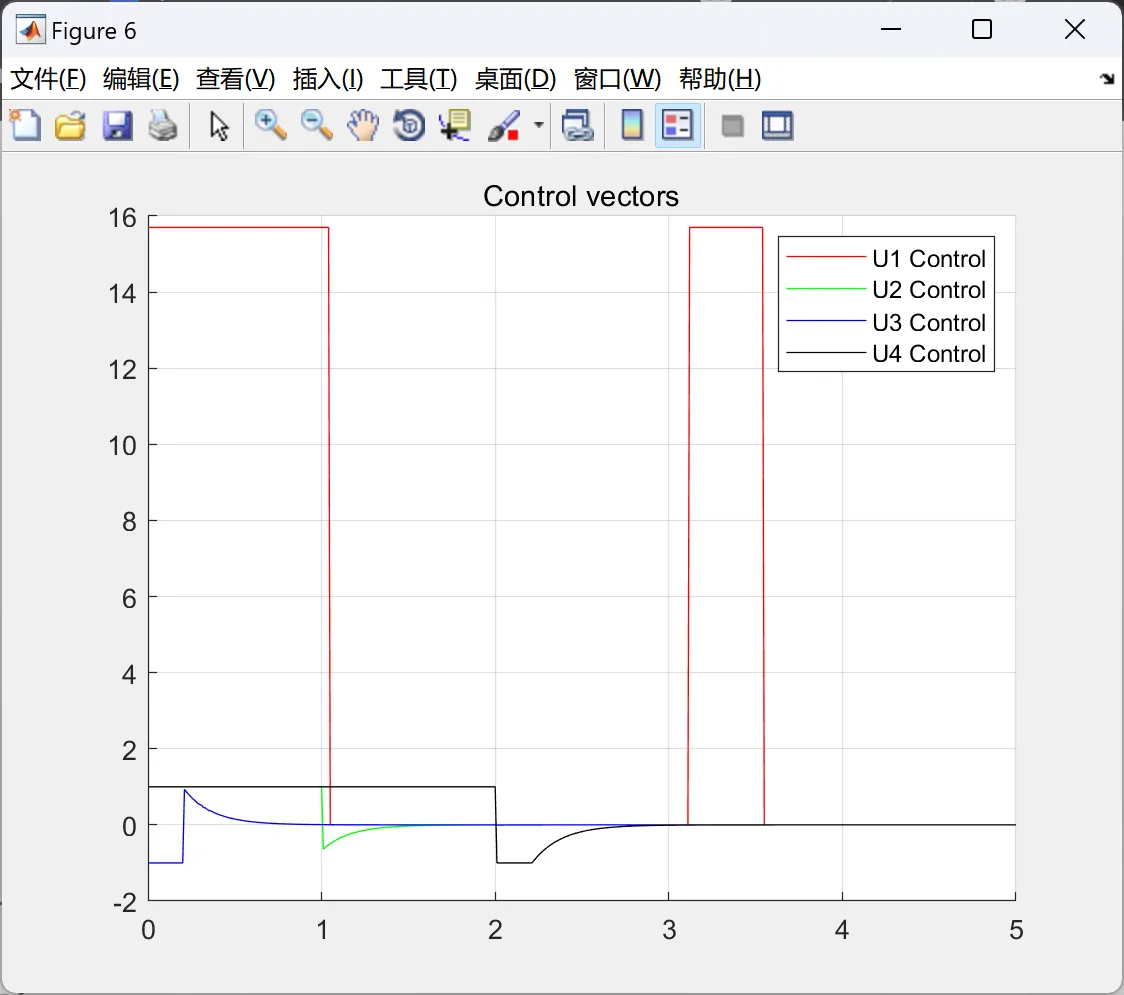The image size is (1124, 995).
Task: Print the figure using the printer icon
Action: (x=163, y=126)
